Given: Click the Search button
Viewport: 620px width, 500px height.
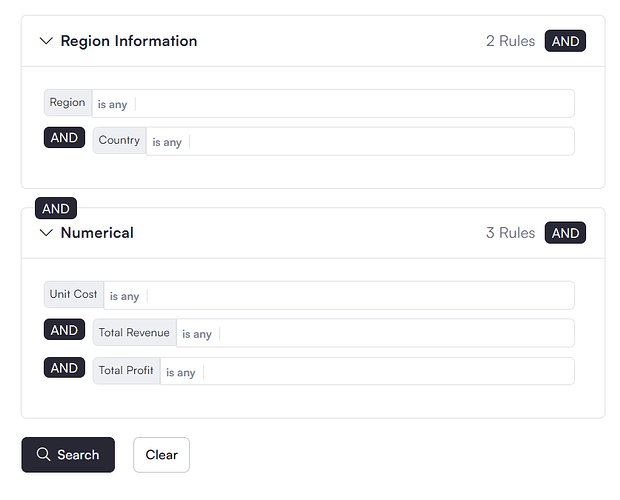Looking at the screenshot, I should pyautogui.click(x=68, y=455).
